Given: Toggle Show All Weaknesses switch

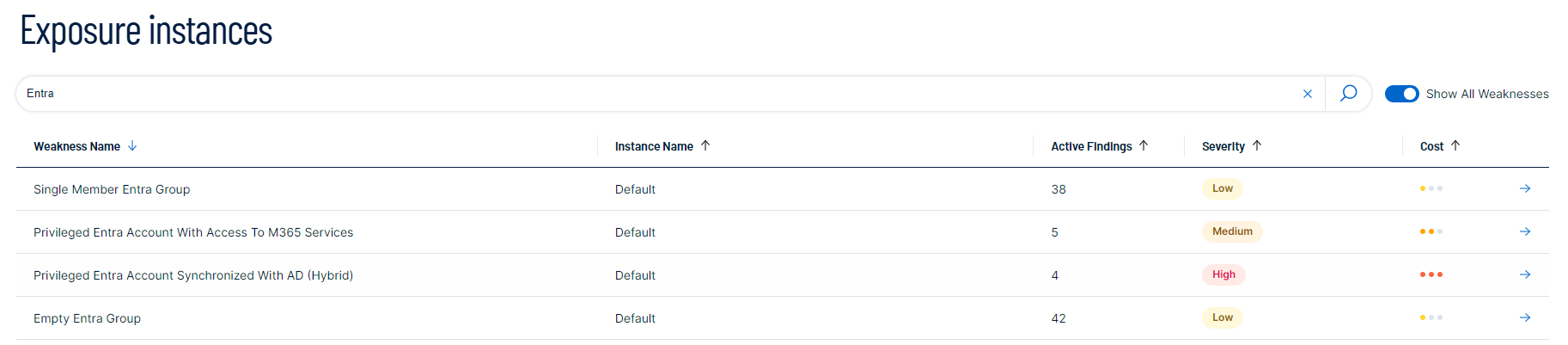Looking at the screenshot, I should (1401, 94).
